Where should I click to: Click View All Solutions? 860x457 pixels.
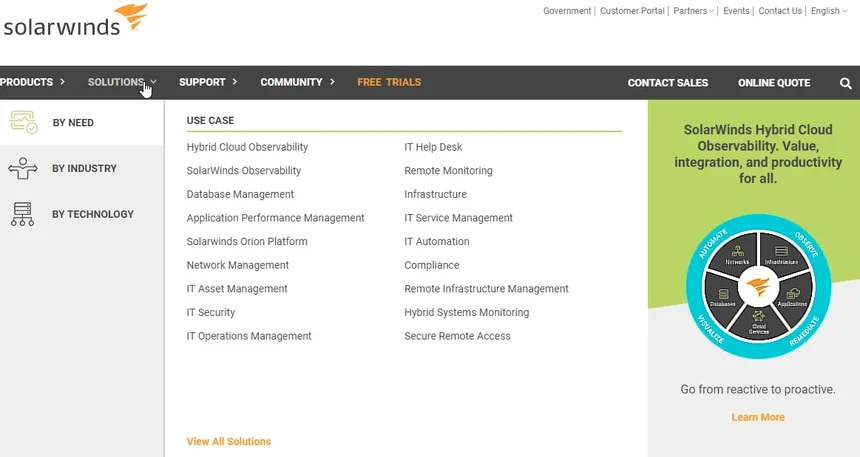(229, 442)
